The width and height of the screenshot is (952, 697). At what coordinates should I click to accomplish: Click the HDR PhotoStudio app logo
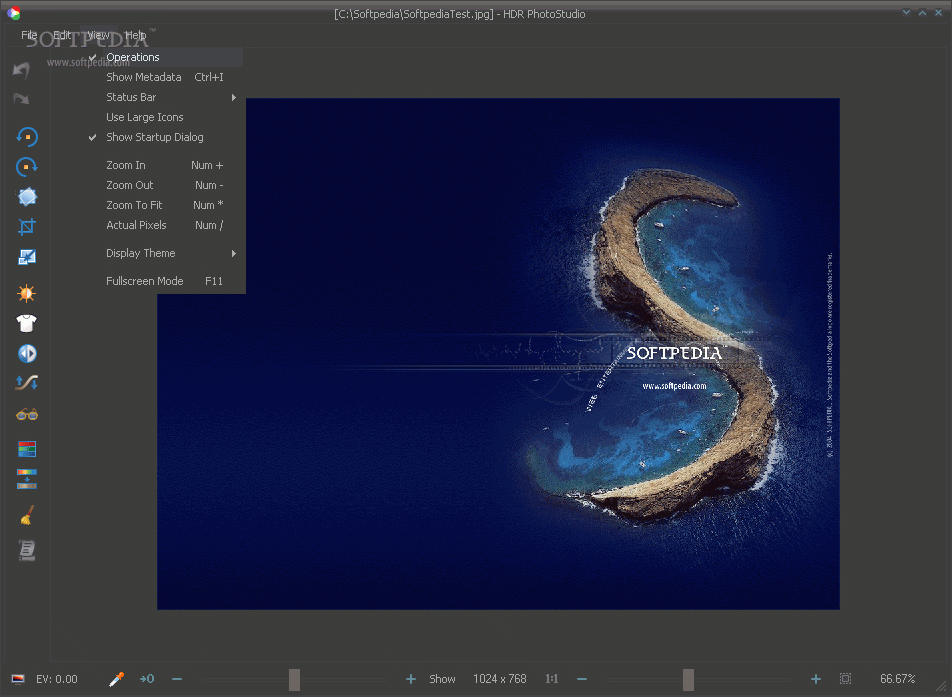(13, 13)
